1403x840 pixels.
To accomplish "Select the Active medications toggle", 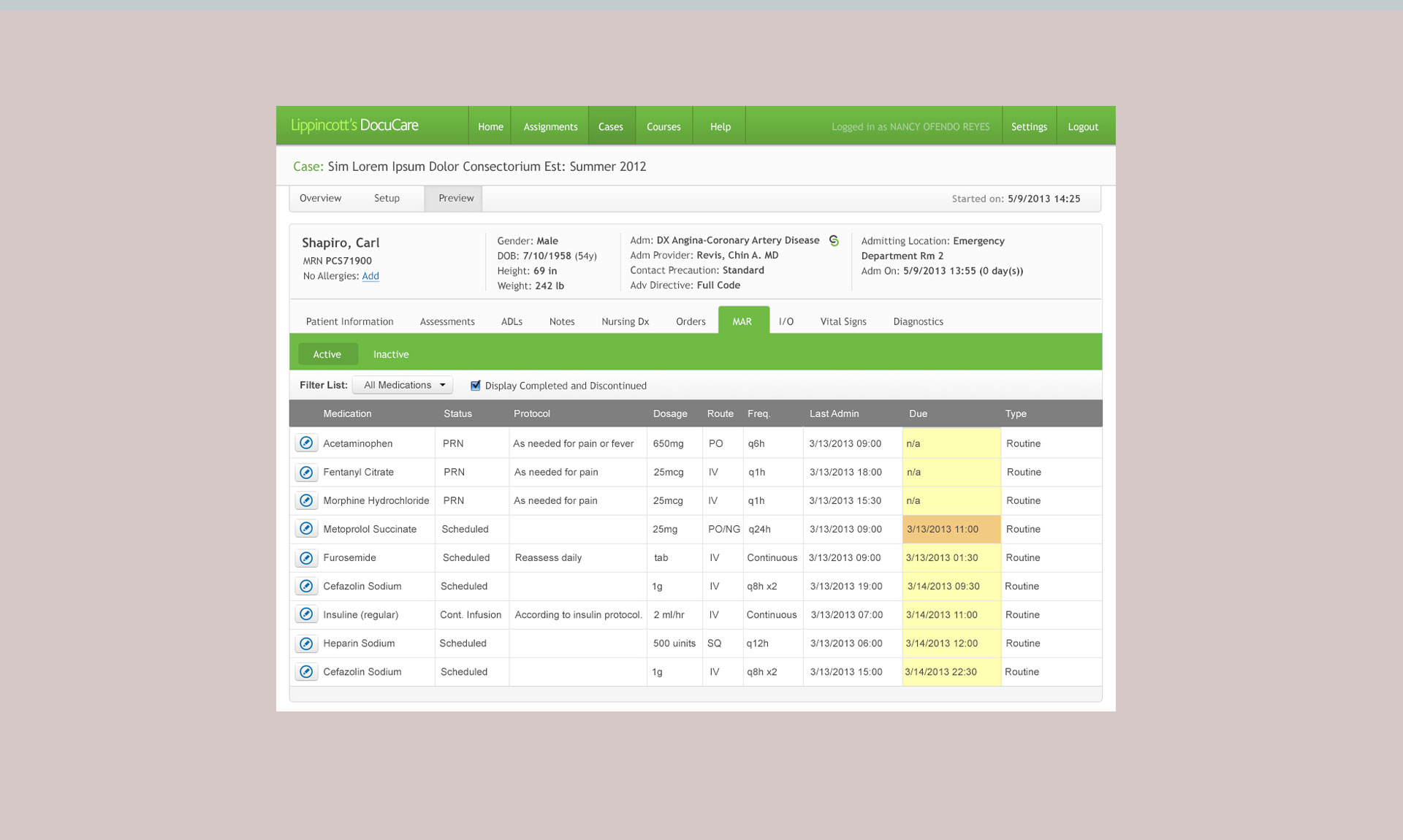I will pyautogui.click(x=327, y=354).
